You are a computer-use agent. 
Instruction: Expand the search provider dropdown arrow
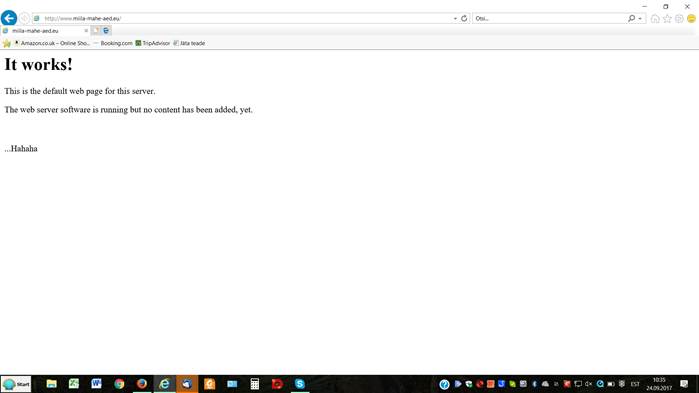(640, 19)
